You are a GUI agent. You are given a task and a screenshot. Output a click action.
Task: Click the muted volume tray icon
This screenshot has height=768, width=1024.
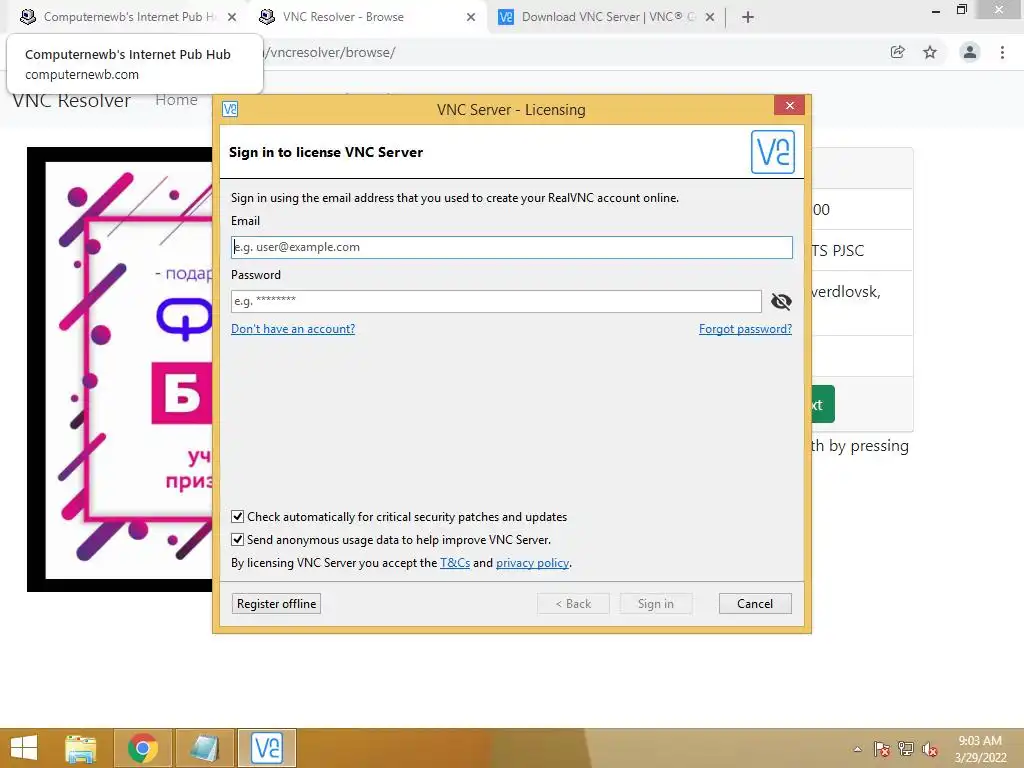[x=930, y=749]
